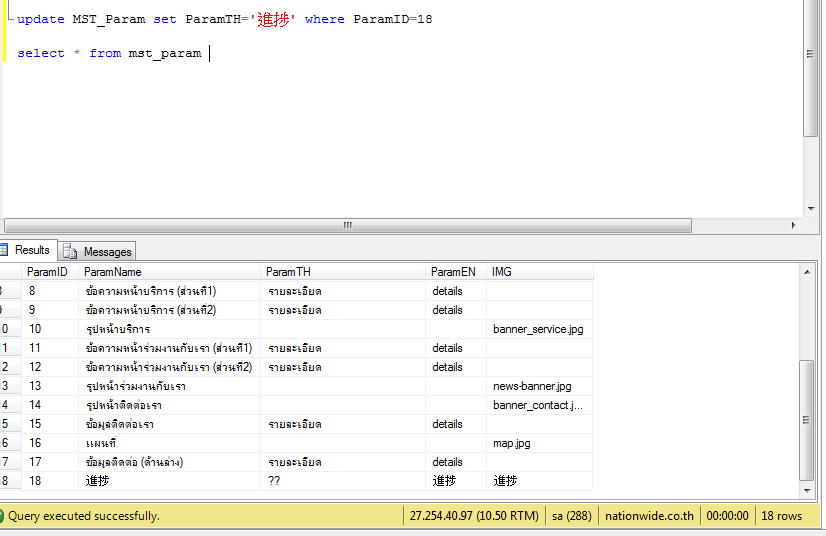Click scroll-down arrow of results grid
The height and width of the screenshot is (536, 826).
click(807, 491)
